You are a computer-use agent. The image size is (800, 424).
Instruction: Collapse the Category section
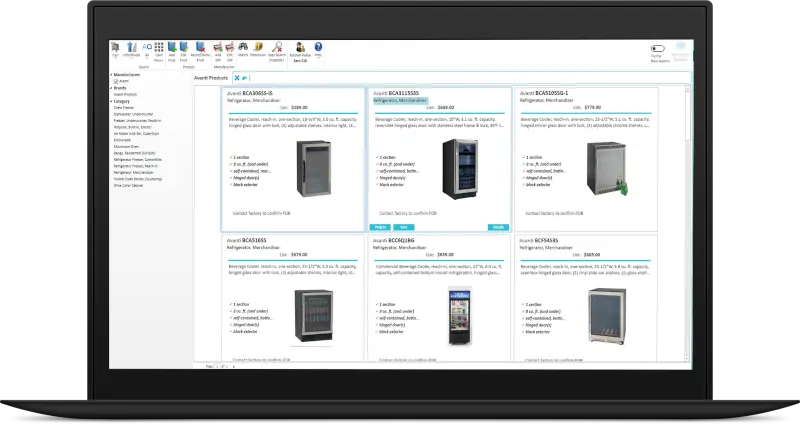pos(111,101)
